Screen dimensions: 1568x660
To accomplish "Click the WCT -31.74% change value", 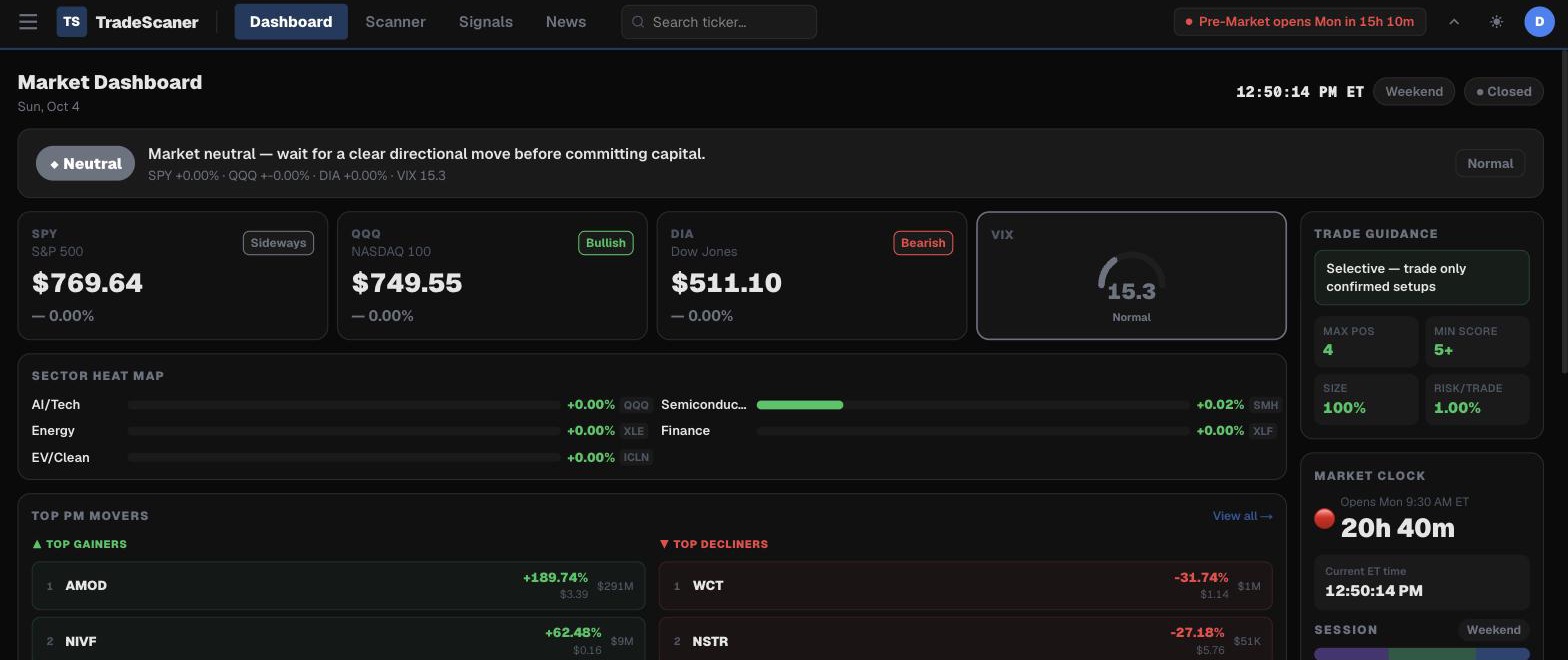I will point(1201,578).
